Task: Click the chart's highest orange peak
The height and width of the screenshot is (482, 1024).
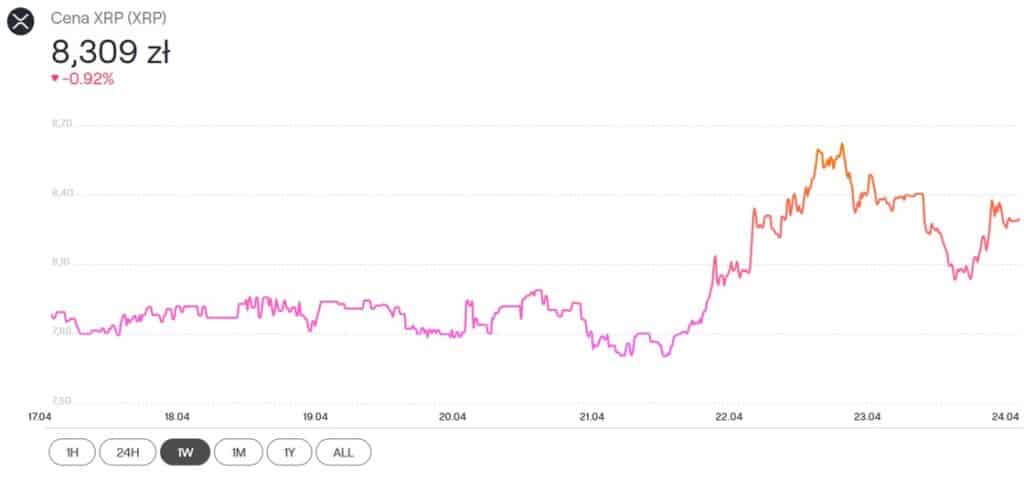Action: (x=842, y=144)
